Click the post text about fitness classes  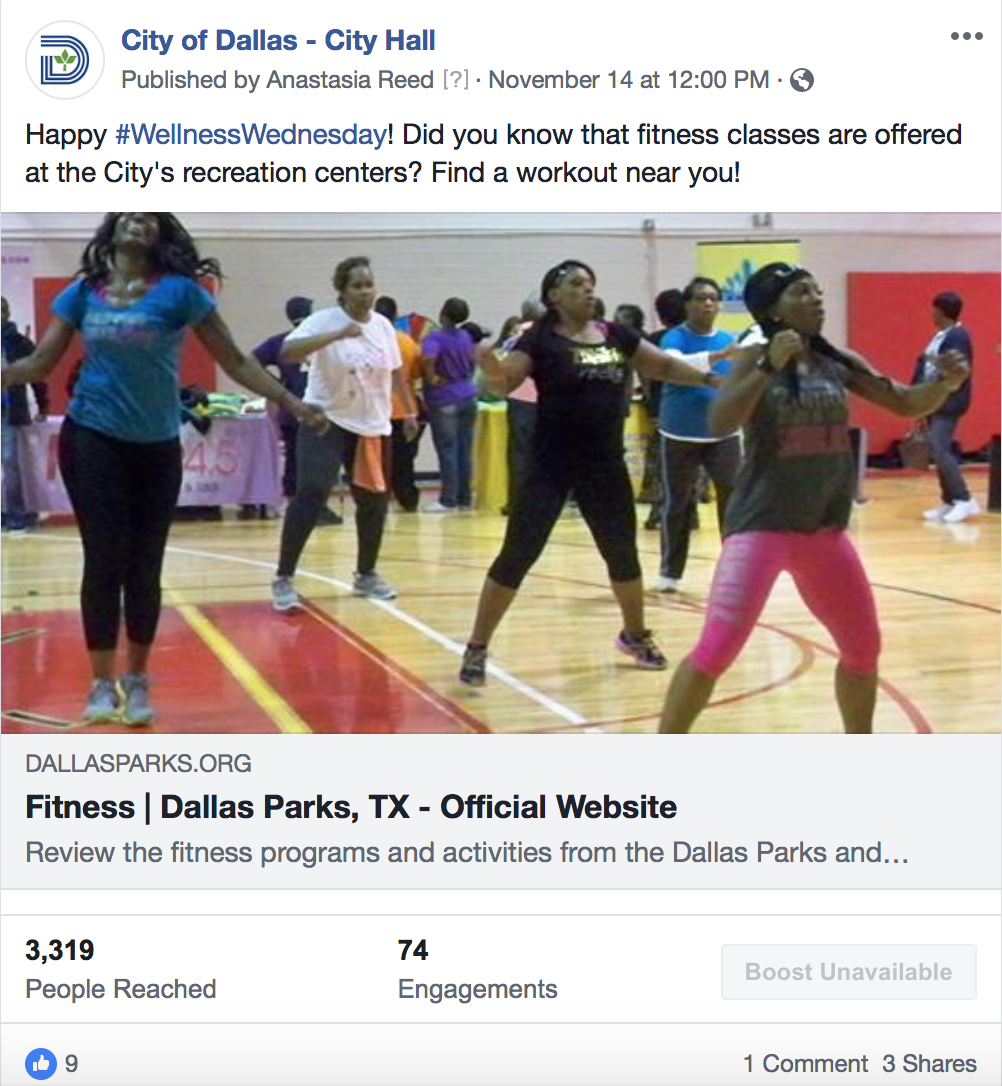click(x=493, y=154)
